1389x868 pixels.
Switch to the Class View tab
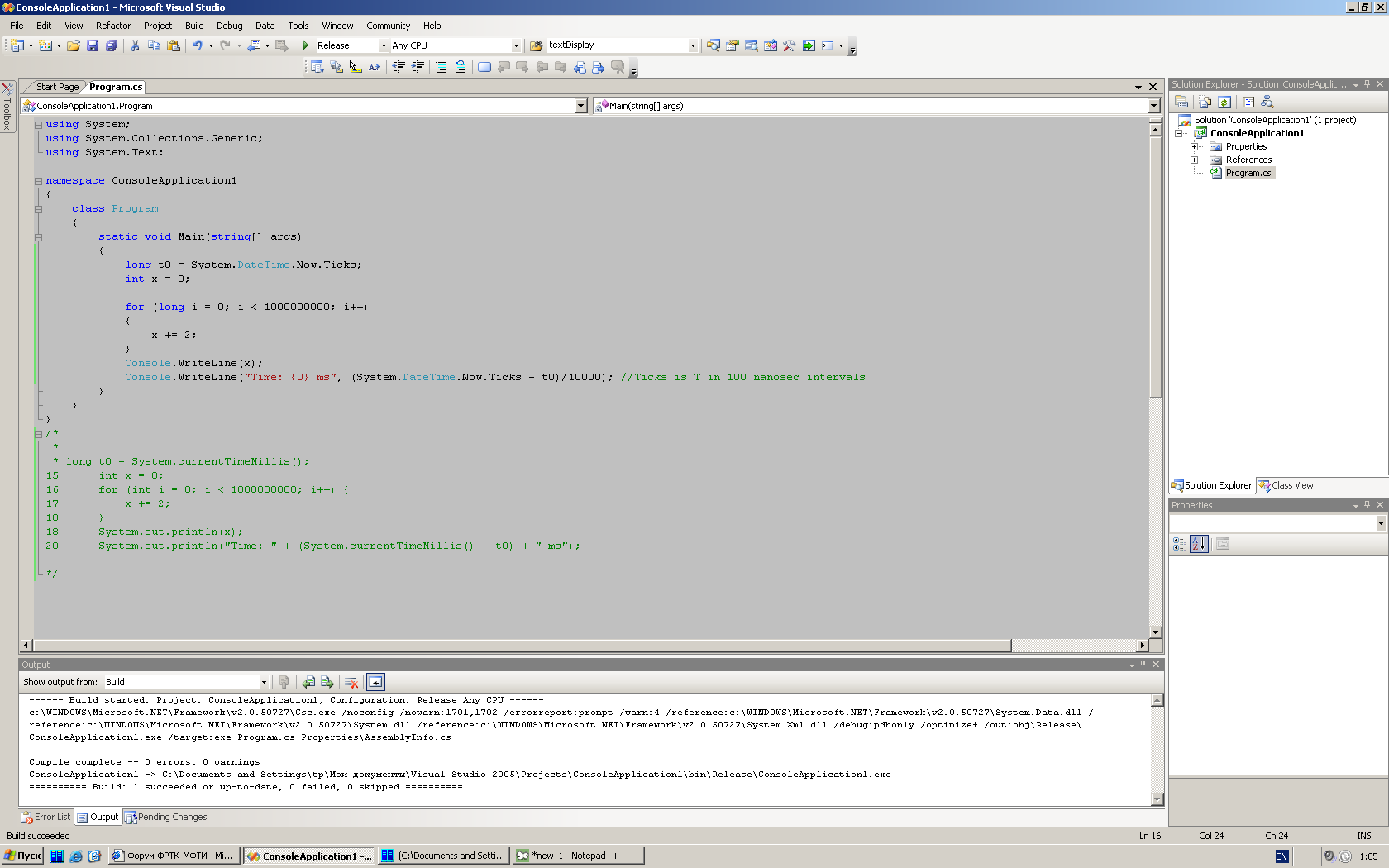1286,485
